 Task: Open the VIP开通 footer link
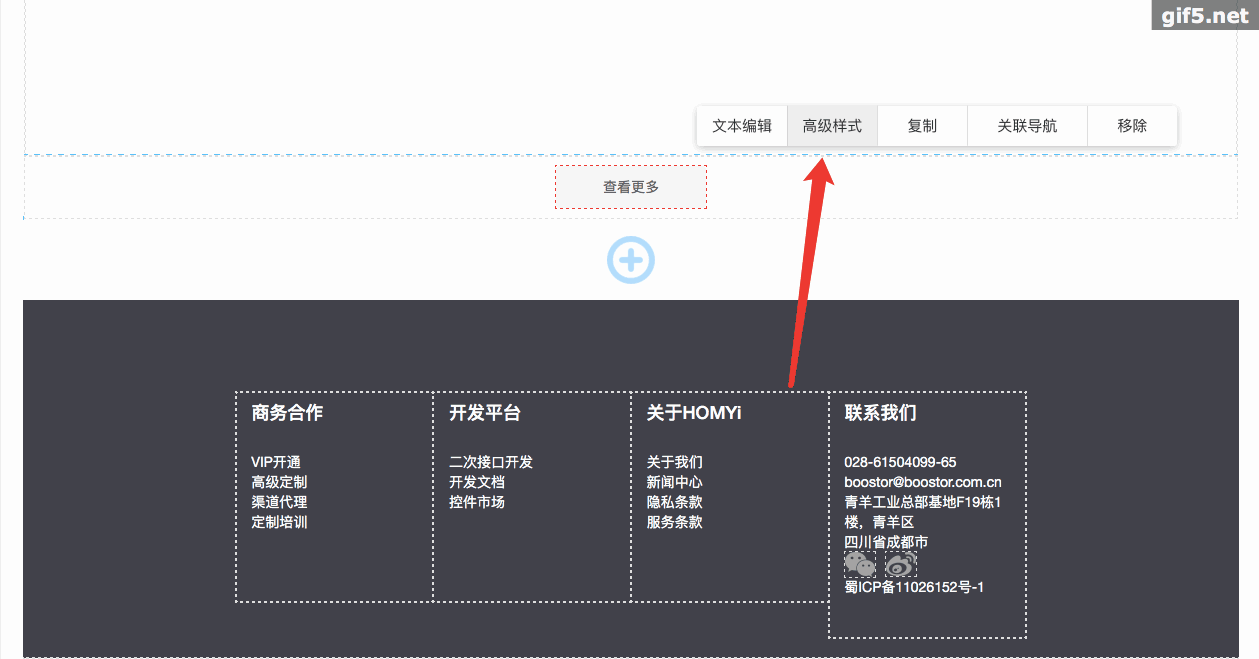276,462
